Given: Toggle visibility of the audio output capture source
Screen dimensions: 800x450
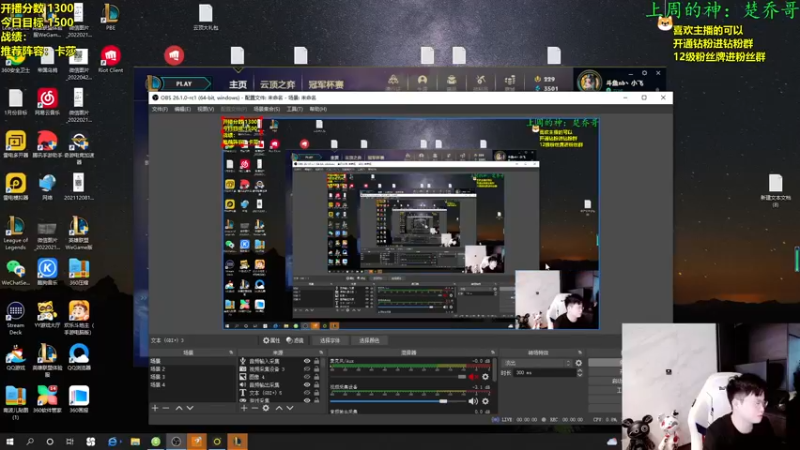Looking at the screenshot, I should 307,385.
